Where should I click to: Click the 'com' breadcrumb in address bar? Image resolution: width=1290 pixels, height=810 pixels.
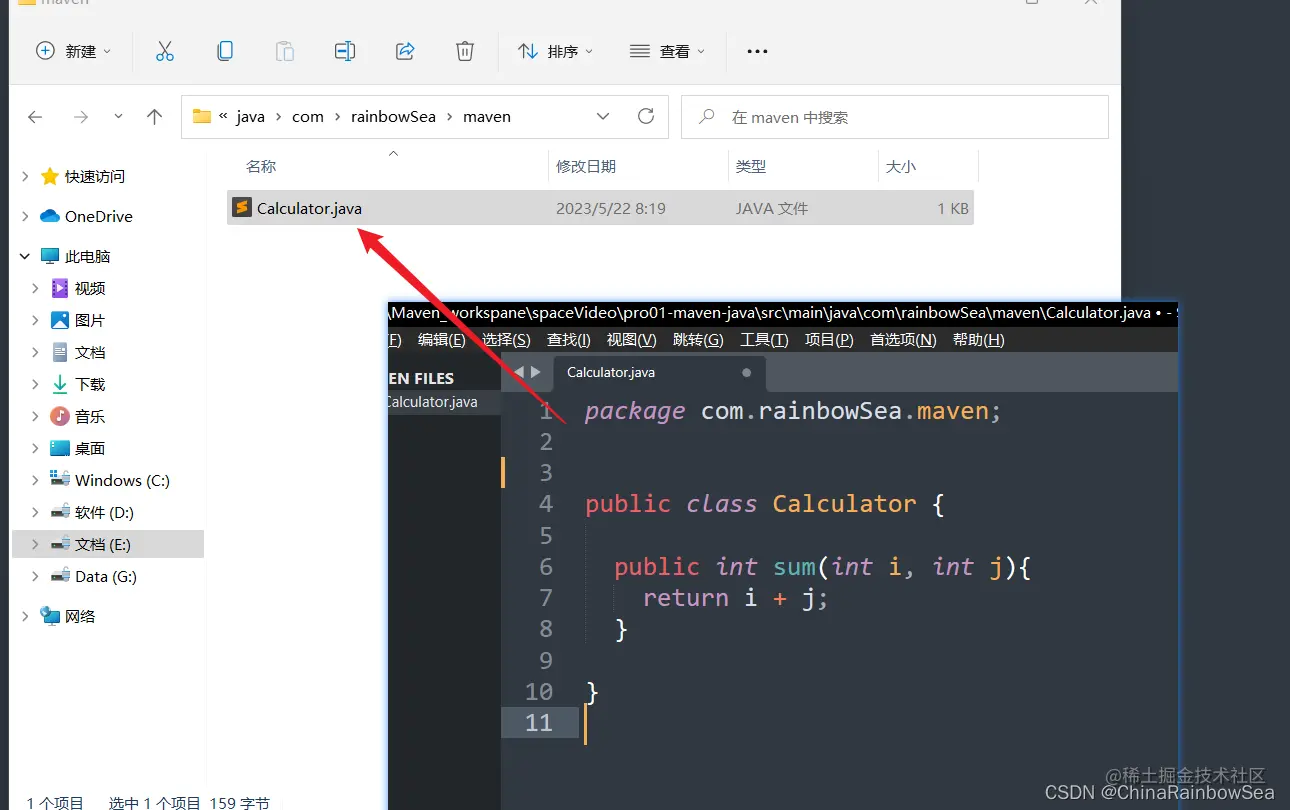308,117
